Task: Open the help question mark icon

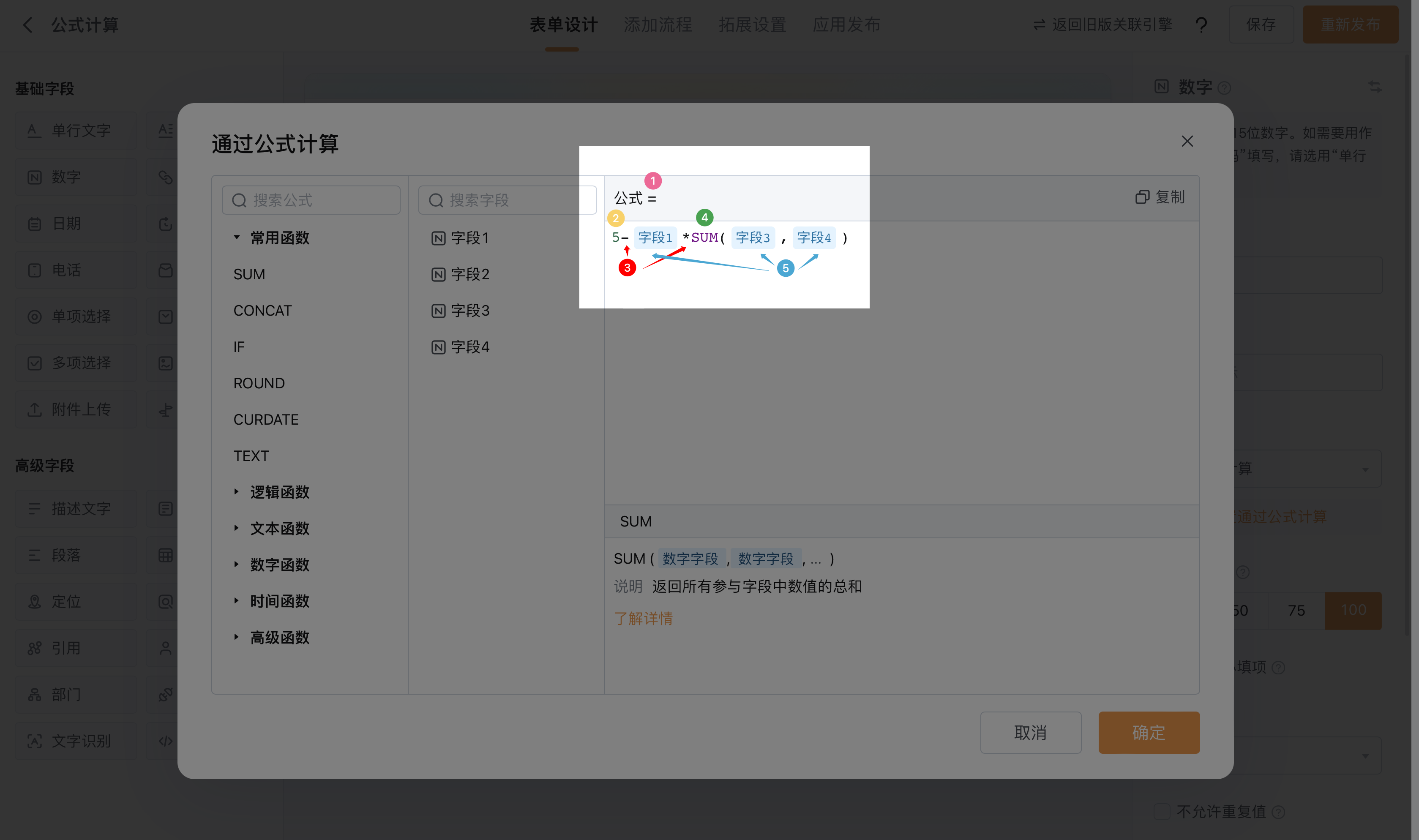Action: pos(1201,25)
